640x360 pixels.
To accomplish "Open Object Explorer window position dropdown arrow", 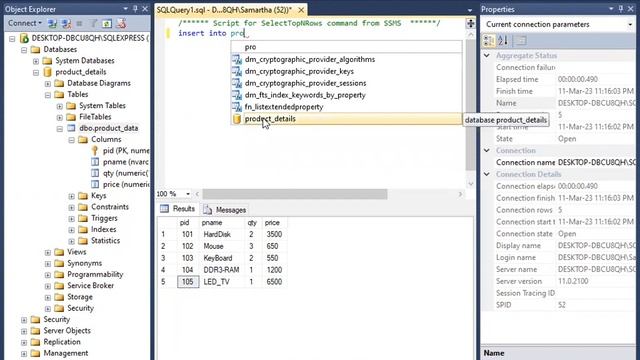I will coord(125,9).
